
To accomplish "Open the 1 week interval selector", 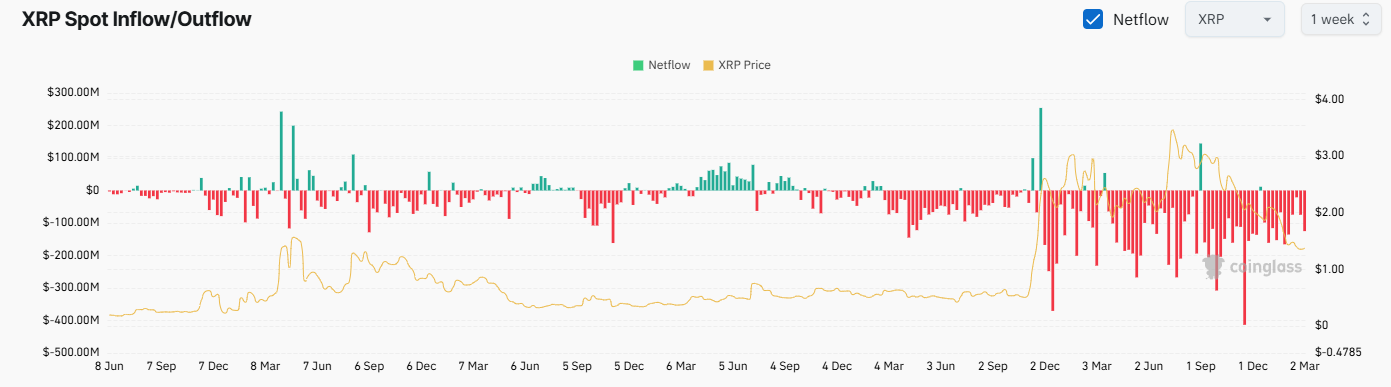I will click(x=1342, y=19).
